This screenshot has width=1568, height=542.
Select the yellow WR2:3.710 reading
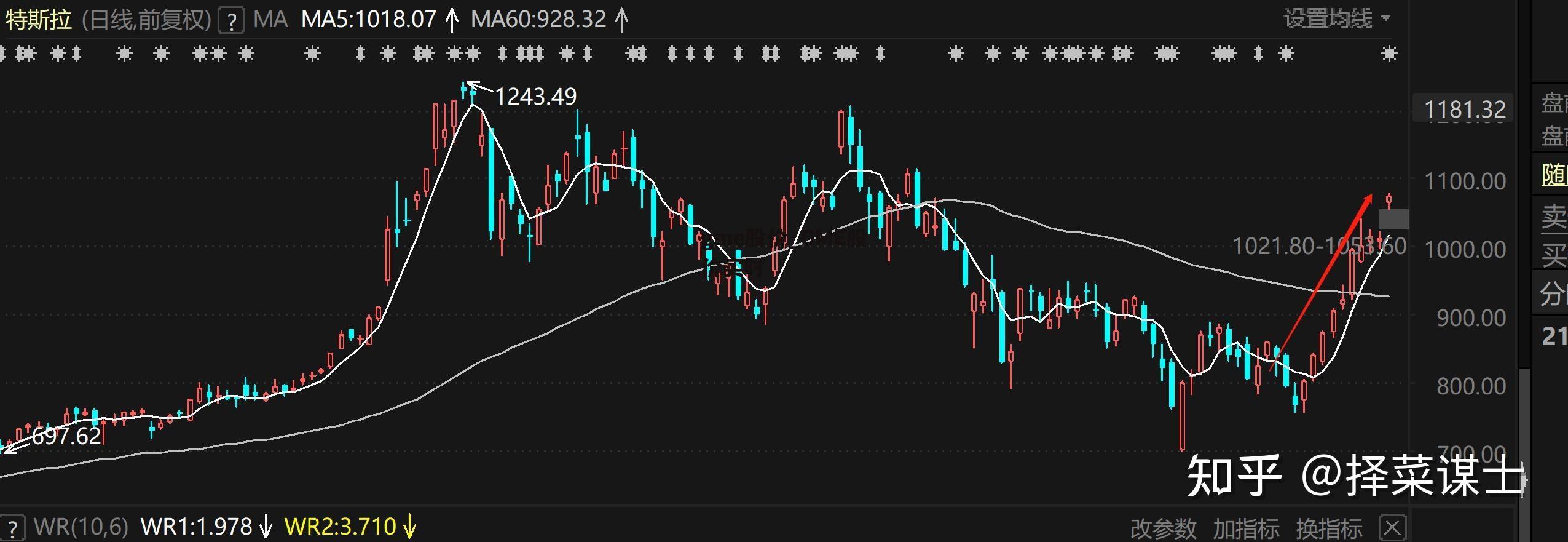340,527
